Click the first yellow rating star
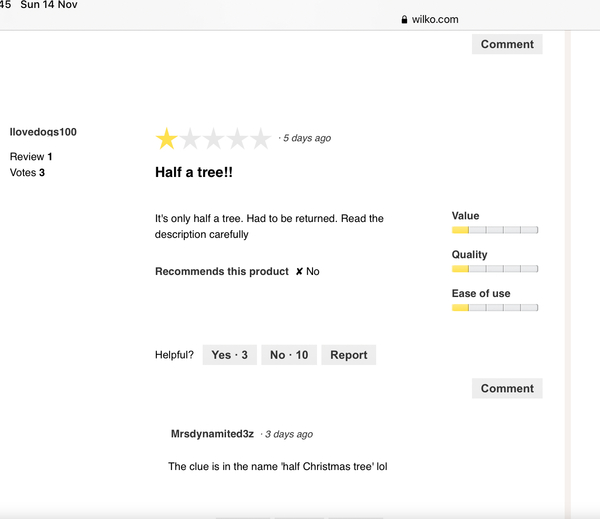Screen dimensions: 600x519 (167, 139)
